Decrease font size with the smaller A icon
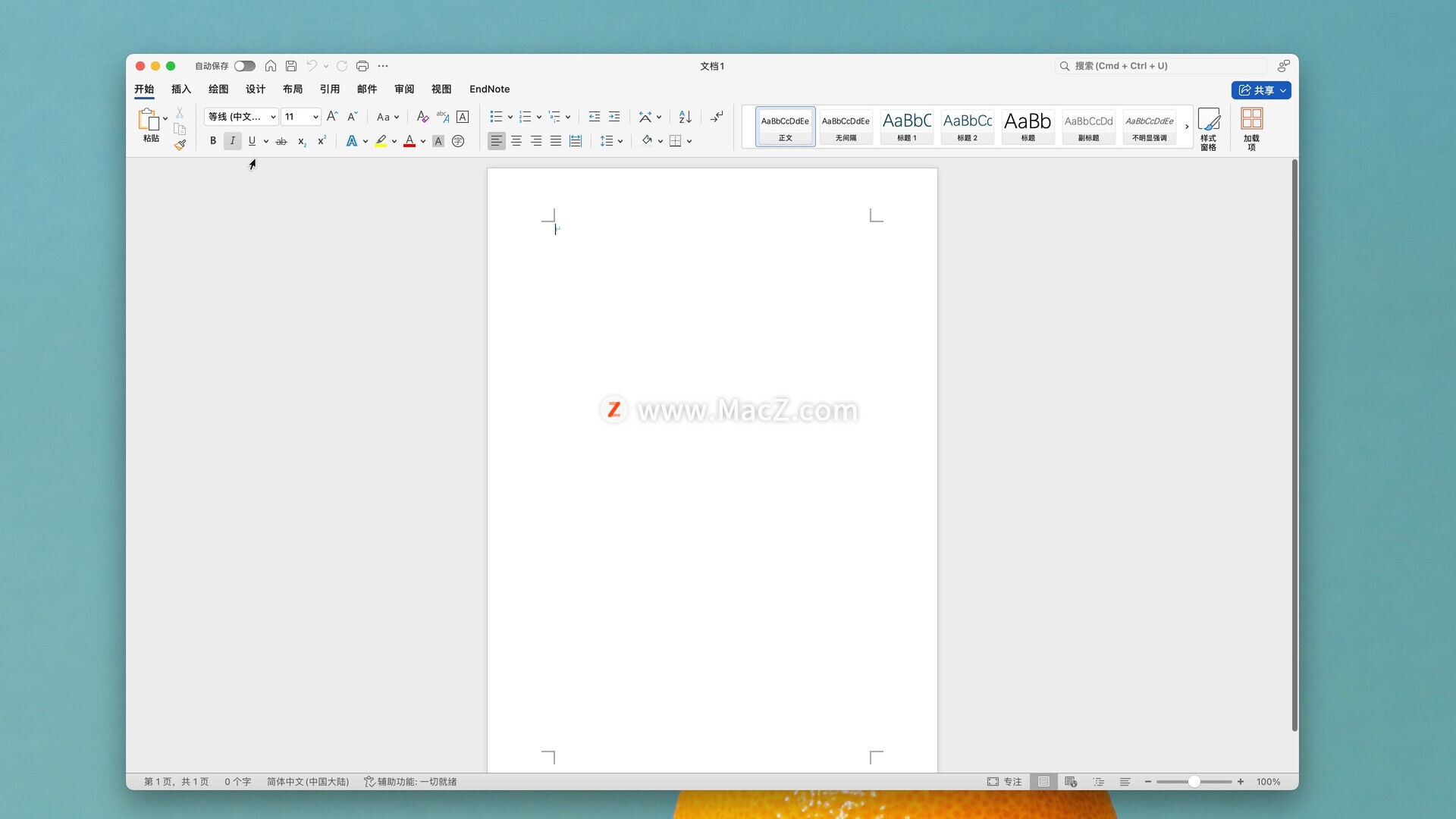The height and width of the screenshot is (819, 1456). pyautogui.click(x=352, y=117)
